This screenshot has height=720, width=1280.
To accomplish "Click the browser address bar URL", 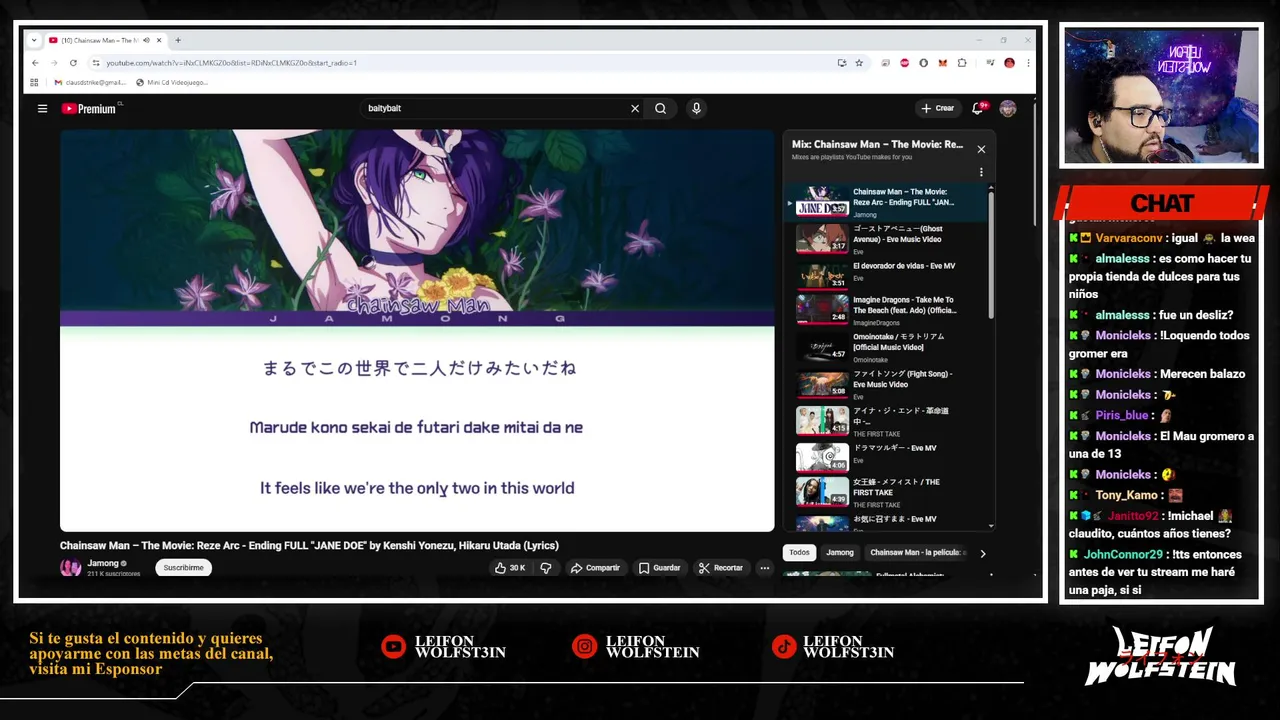I will click(x=231, y=63).
